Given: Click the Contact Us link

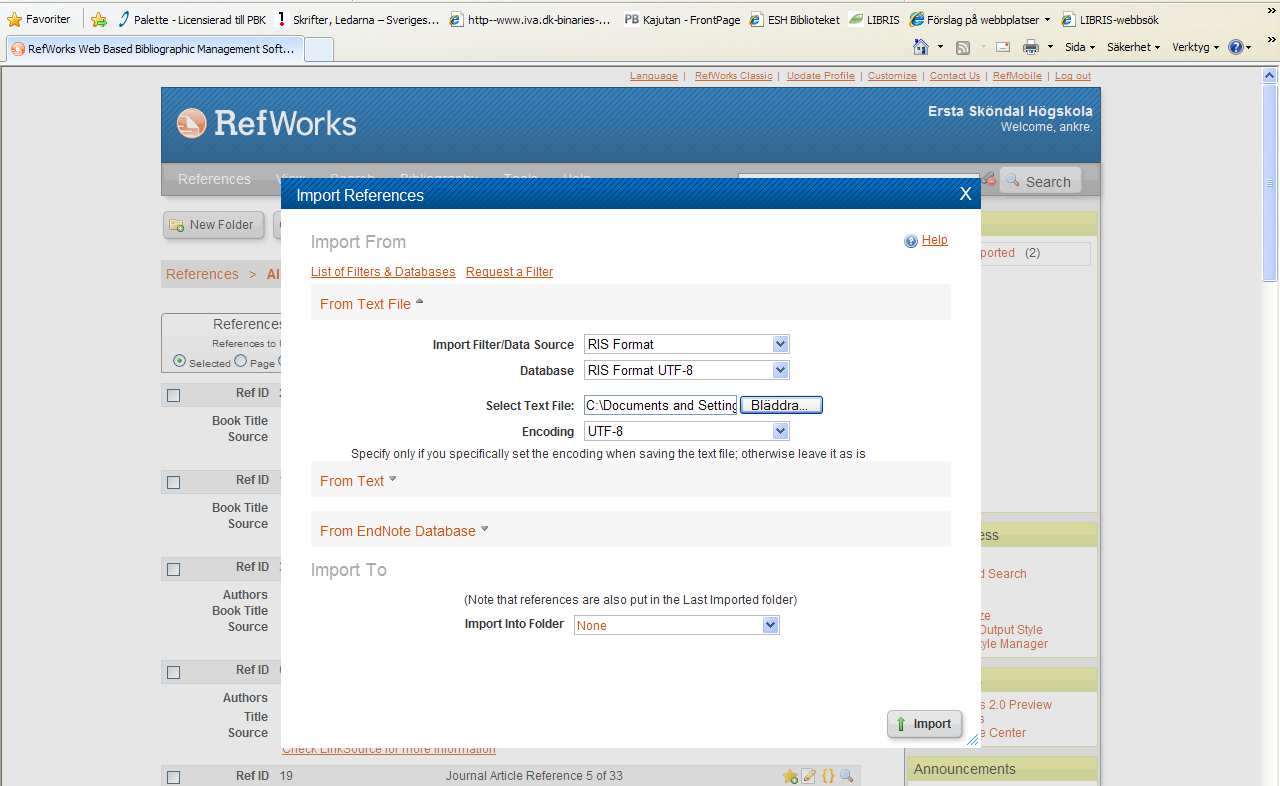Looking at the screenshot, I should point(955,76).
